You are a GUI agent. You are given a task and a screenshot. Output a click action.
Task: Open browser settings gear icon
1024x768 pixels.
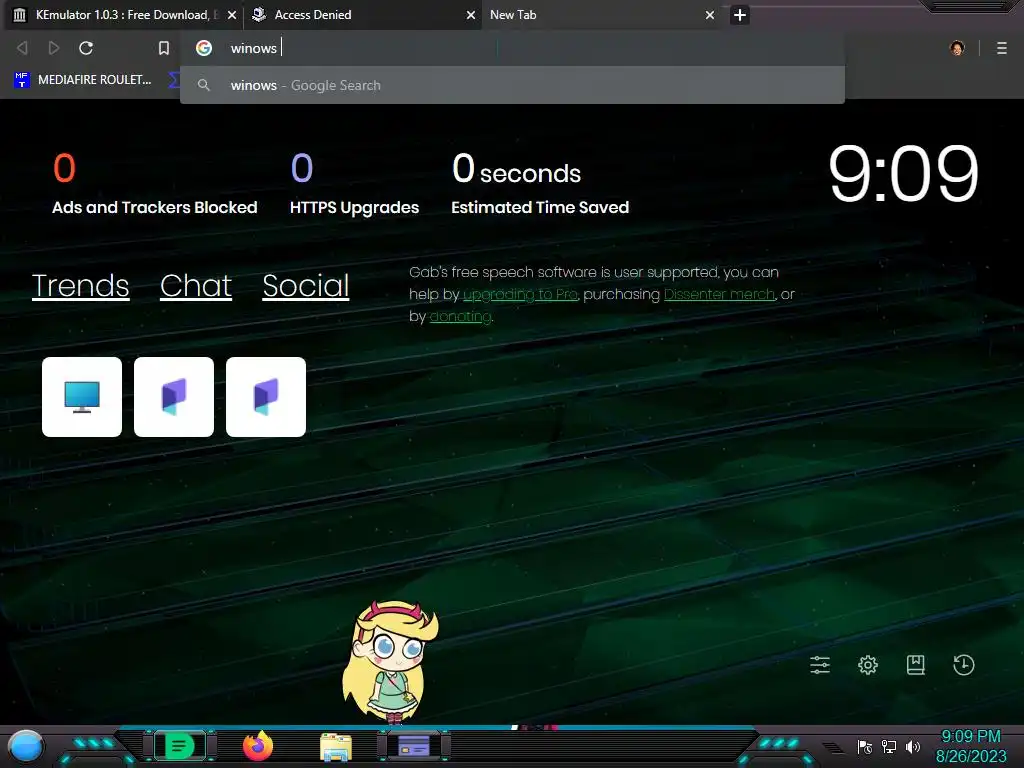pos(868,665)
